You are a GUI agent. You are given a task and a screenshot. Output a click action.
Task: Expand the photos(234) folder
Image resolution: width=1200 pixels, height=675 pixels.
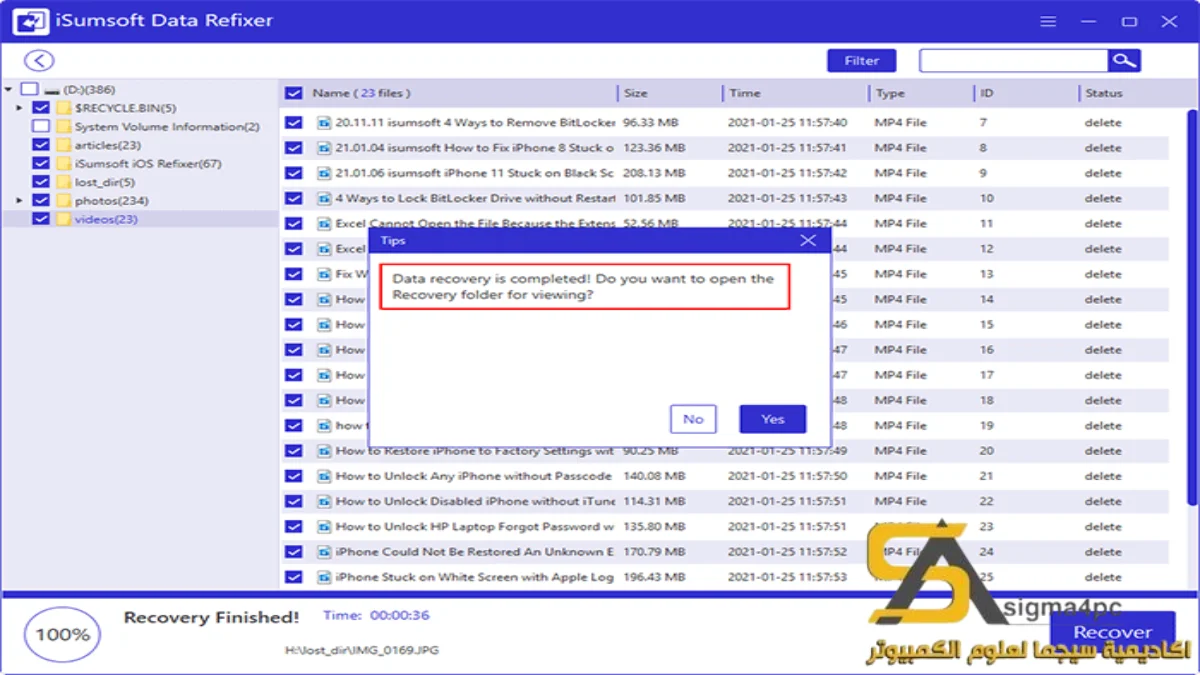pyautogui.click(x=20, y=201)
